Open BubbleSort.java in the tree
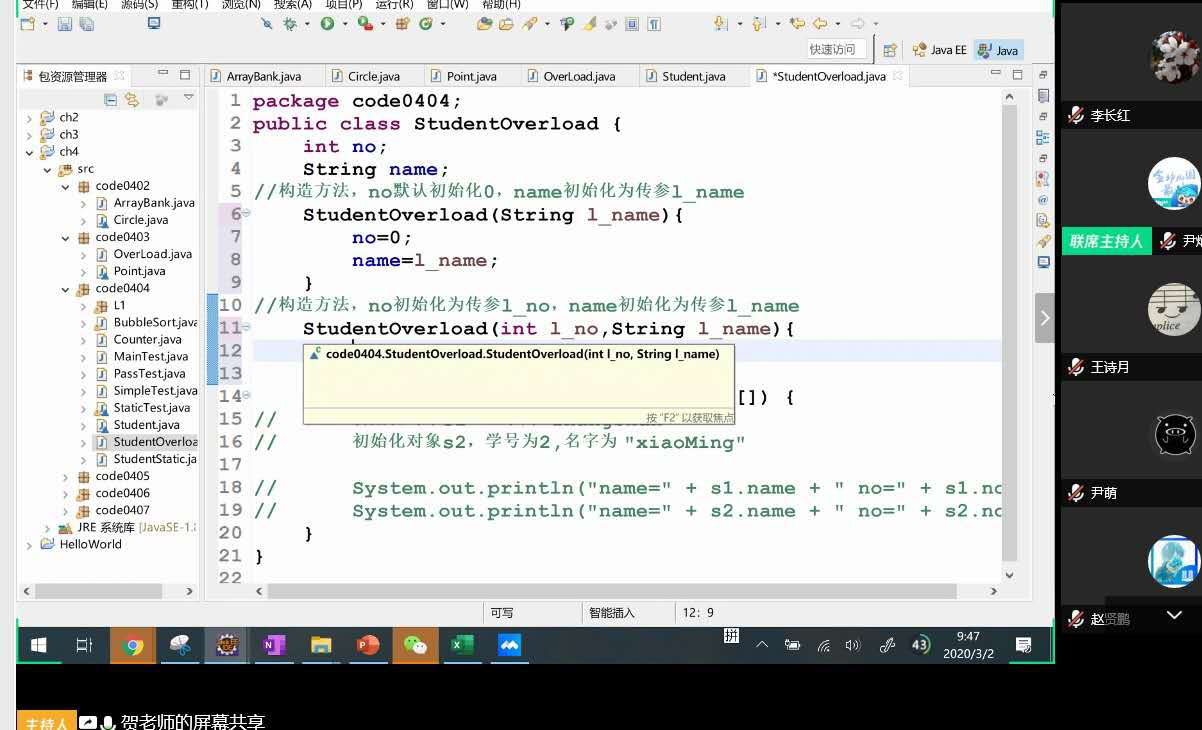The height and width of the screenshot is (730, 1202). (x=154, y=323)
